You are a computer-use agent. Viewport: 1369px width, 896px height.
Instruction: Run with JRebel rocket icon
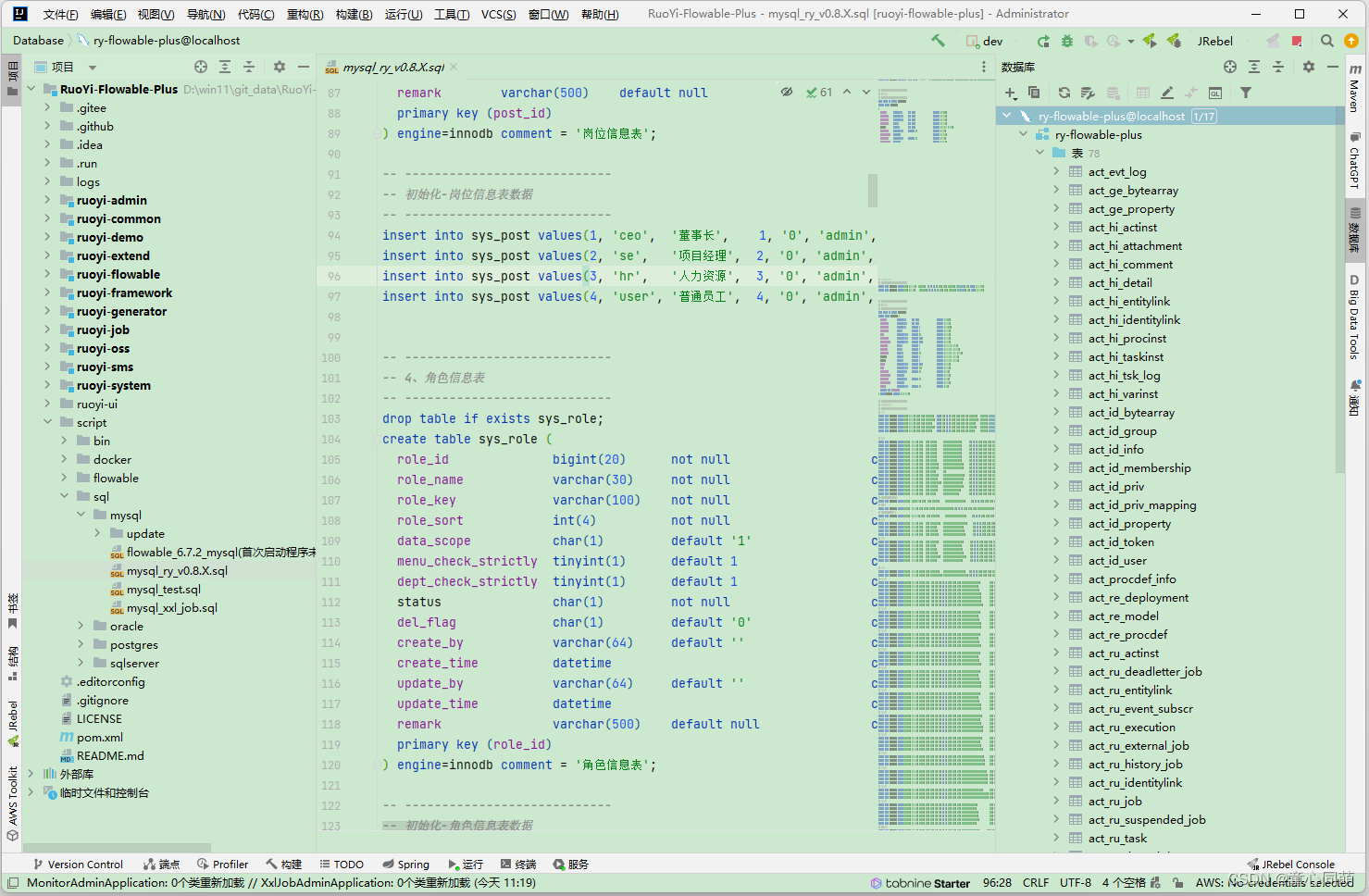click(1150, 41)
